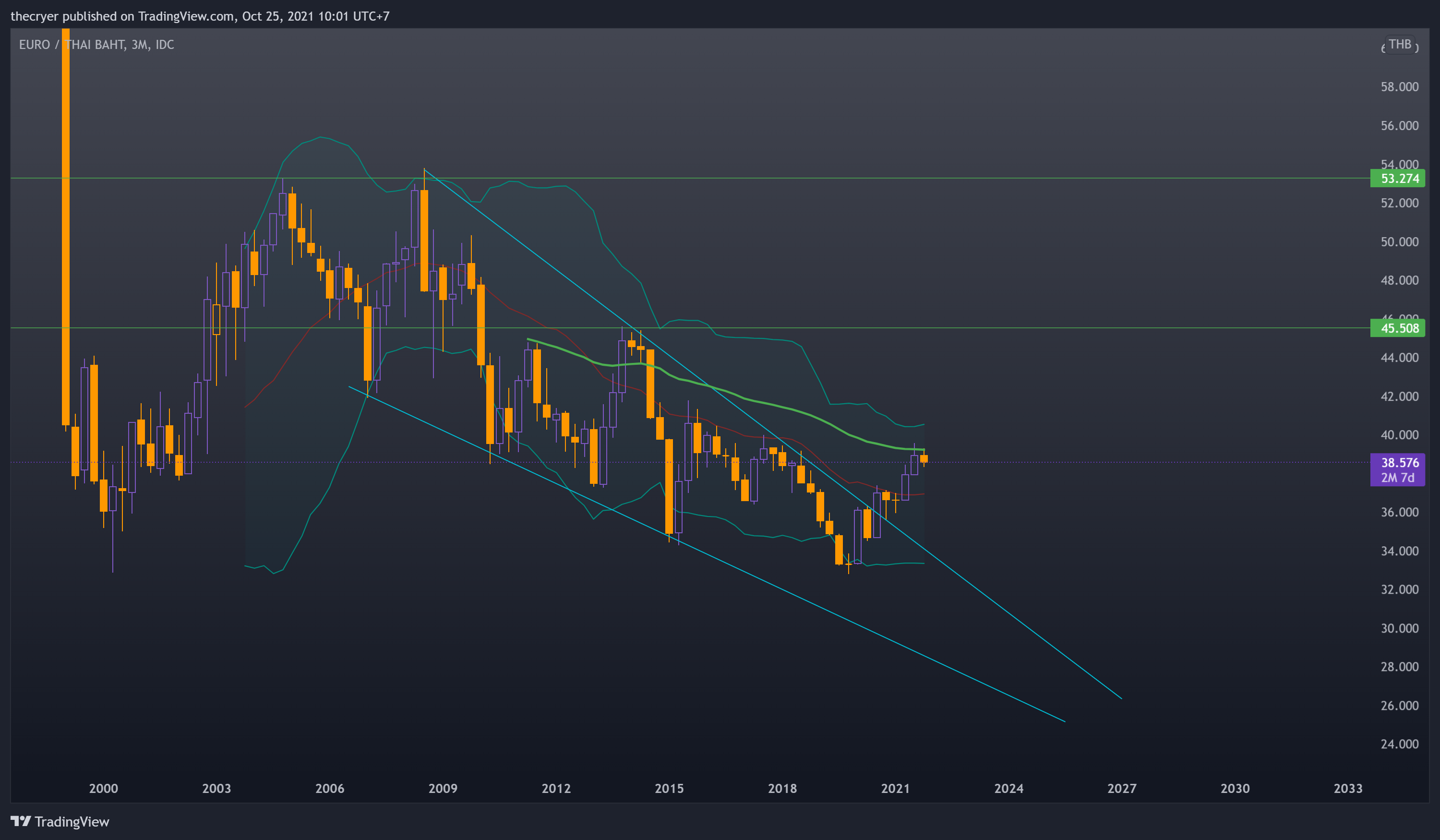Click the 32.000 price scale value
1440x840 pixels.
click(x=1399, y=589)
